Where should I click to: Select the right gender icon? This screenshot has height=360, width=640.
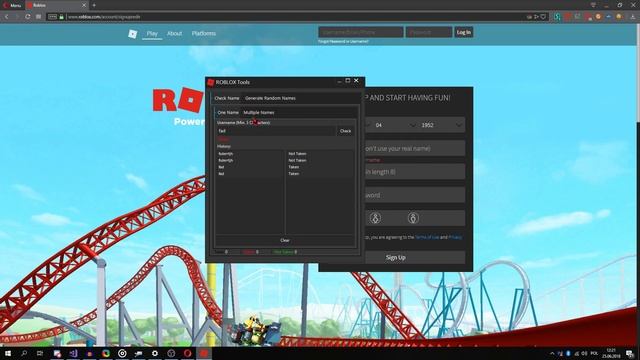coord(413,218)
